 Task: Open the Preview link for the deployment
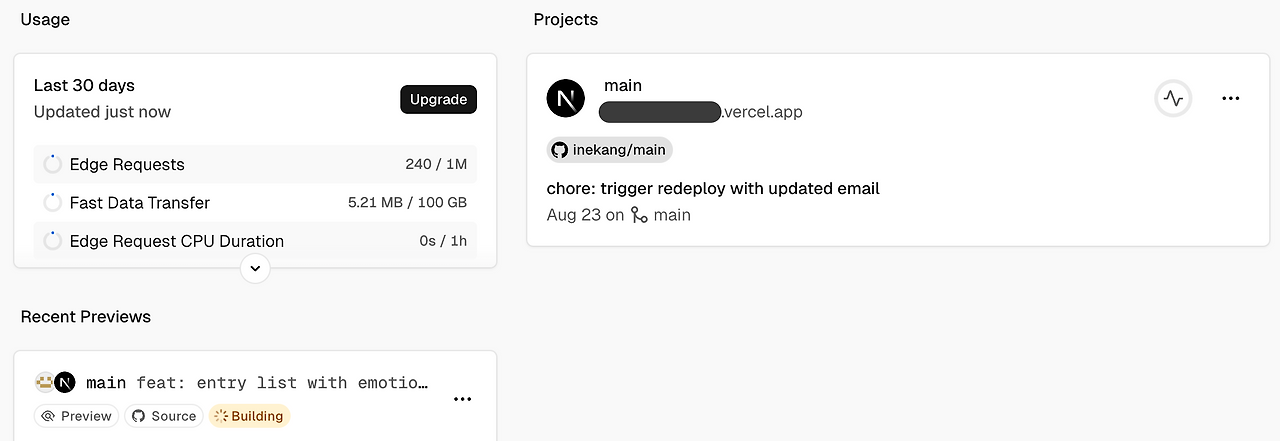coord(76,416)
